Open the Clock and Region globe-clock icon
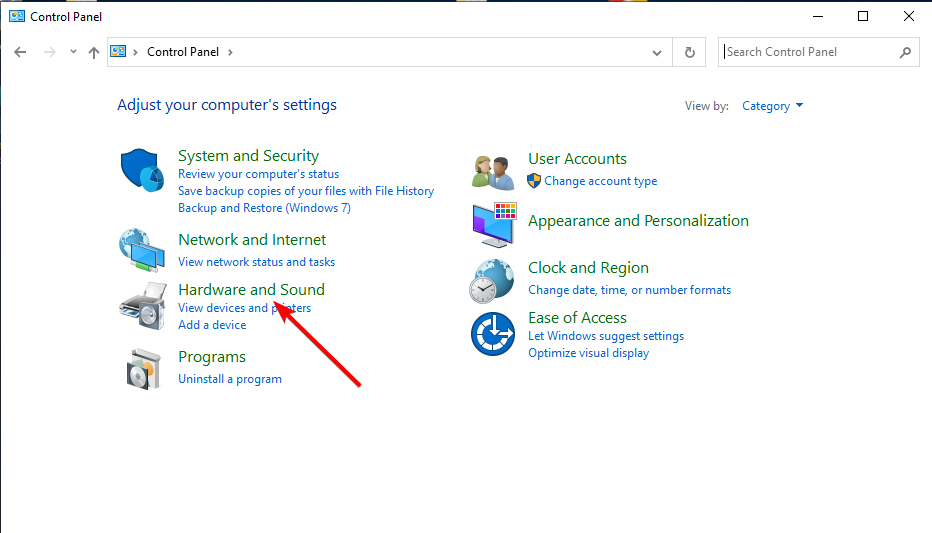Viewport: 932px width, 533px height. click(492, 281)
